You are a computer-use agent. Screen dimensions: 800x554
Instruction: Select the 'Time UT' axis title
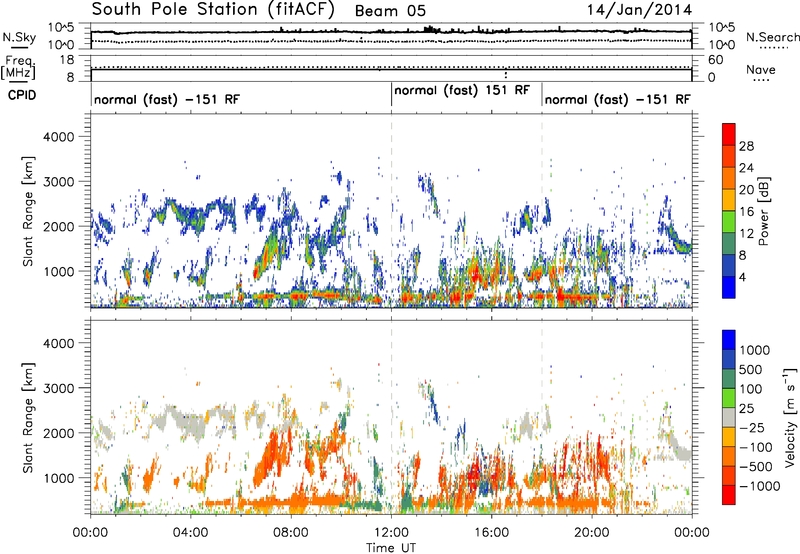click(x=391, y=548)
